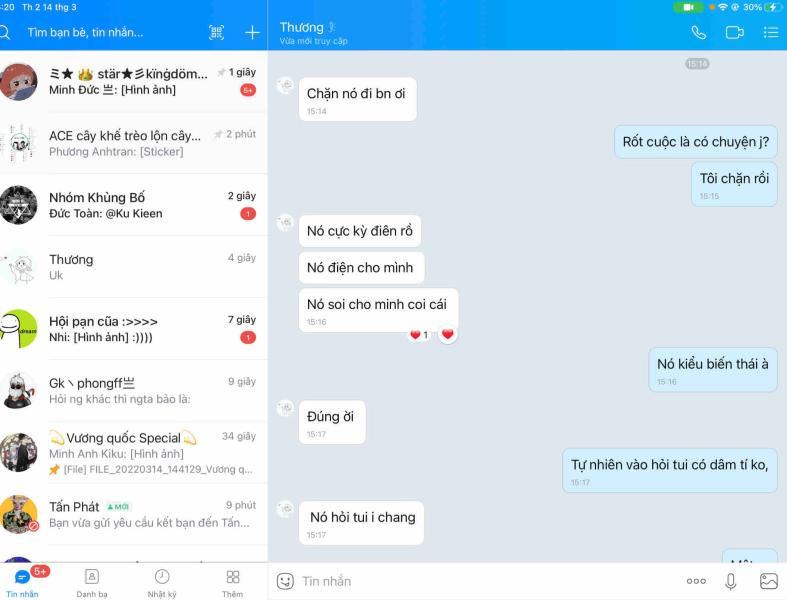Screen dimensions: 787x600
Task: Open the QR code scanner icon
Action: [x=216, y=33]
